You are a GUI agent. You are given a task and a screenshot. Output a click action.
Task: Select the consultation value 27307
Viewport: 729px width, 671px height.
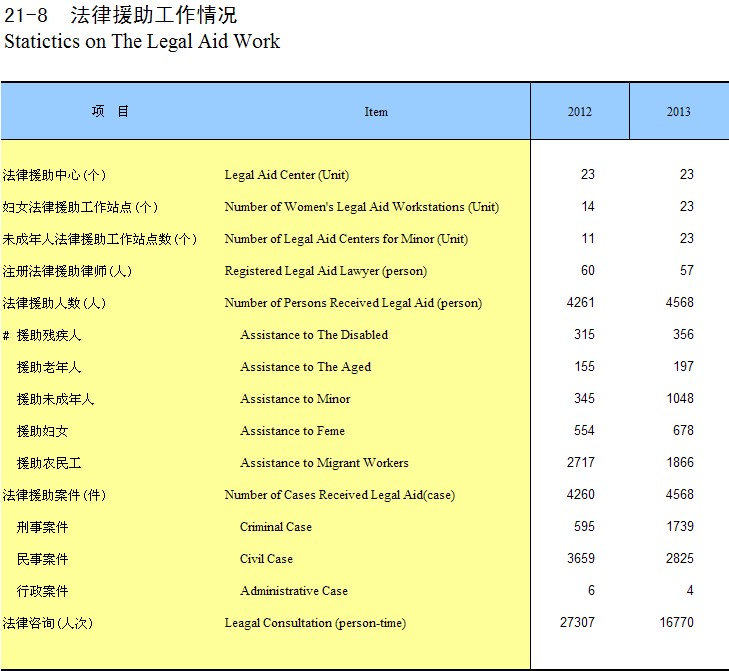click(x=577, y=623)
